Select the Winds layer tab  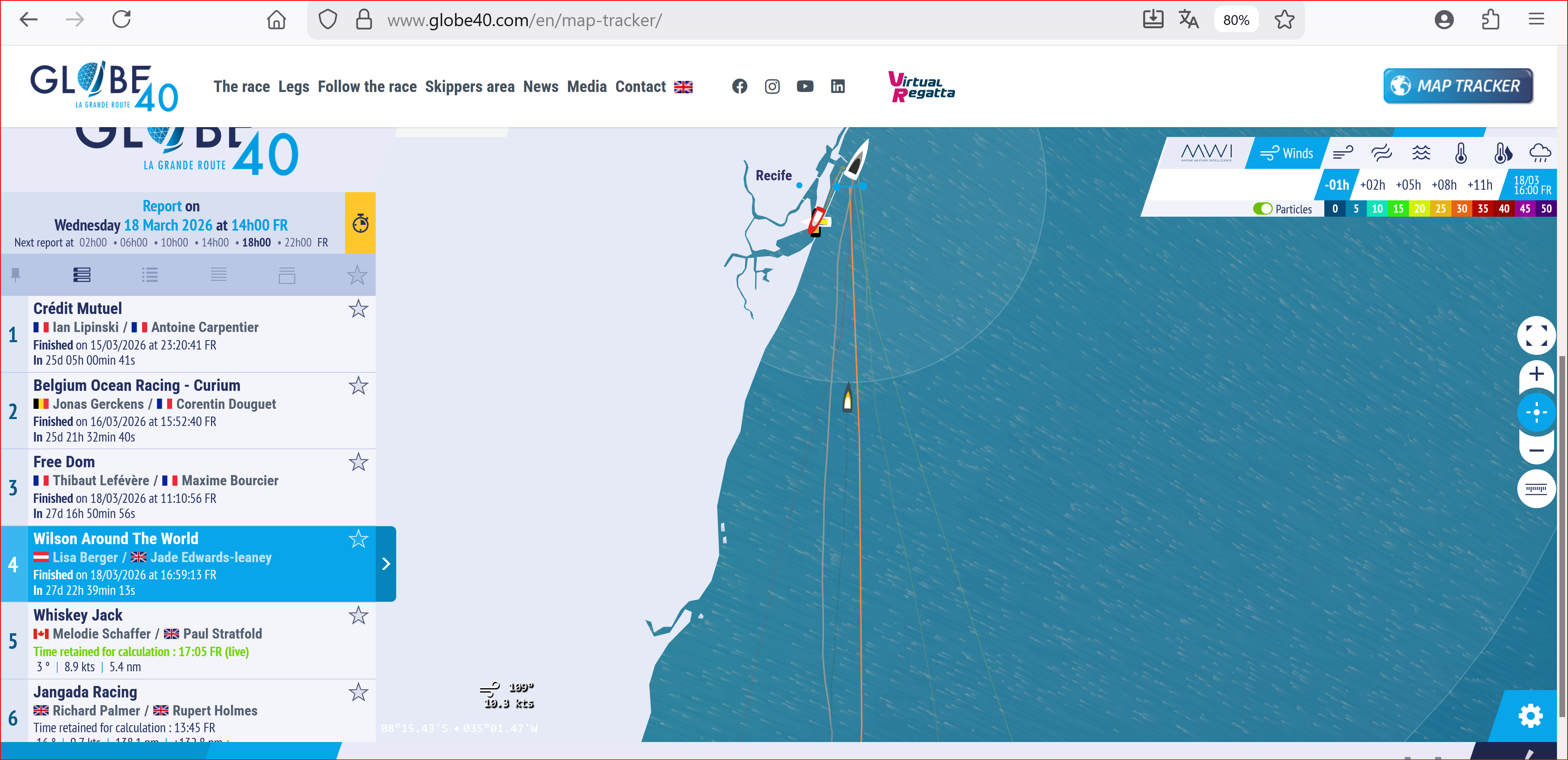tap(1286, 153)
